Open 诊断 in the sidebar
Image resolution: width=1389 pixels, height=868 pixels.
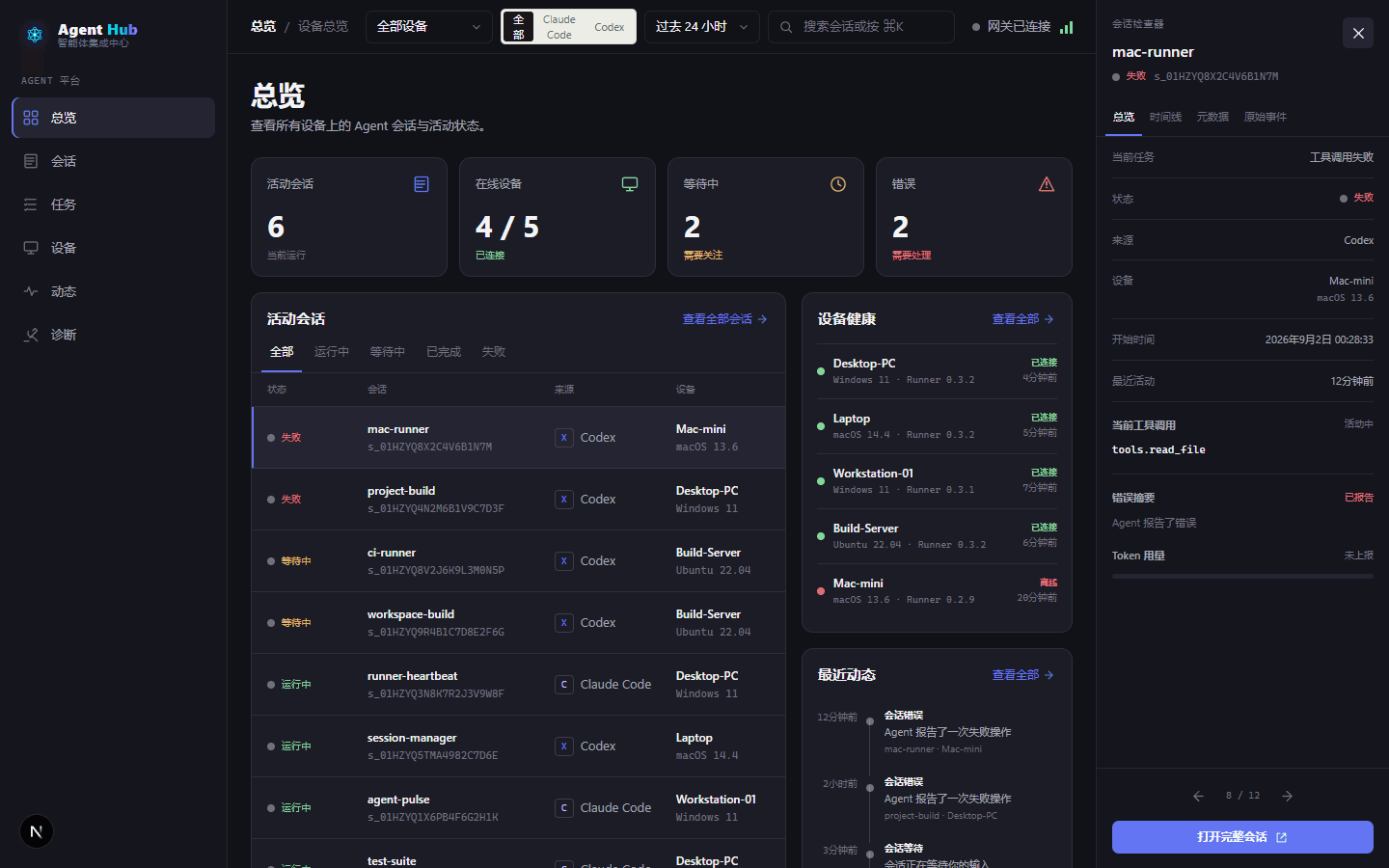114,335
